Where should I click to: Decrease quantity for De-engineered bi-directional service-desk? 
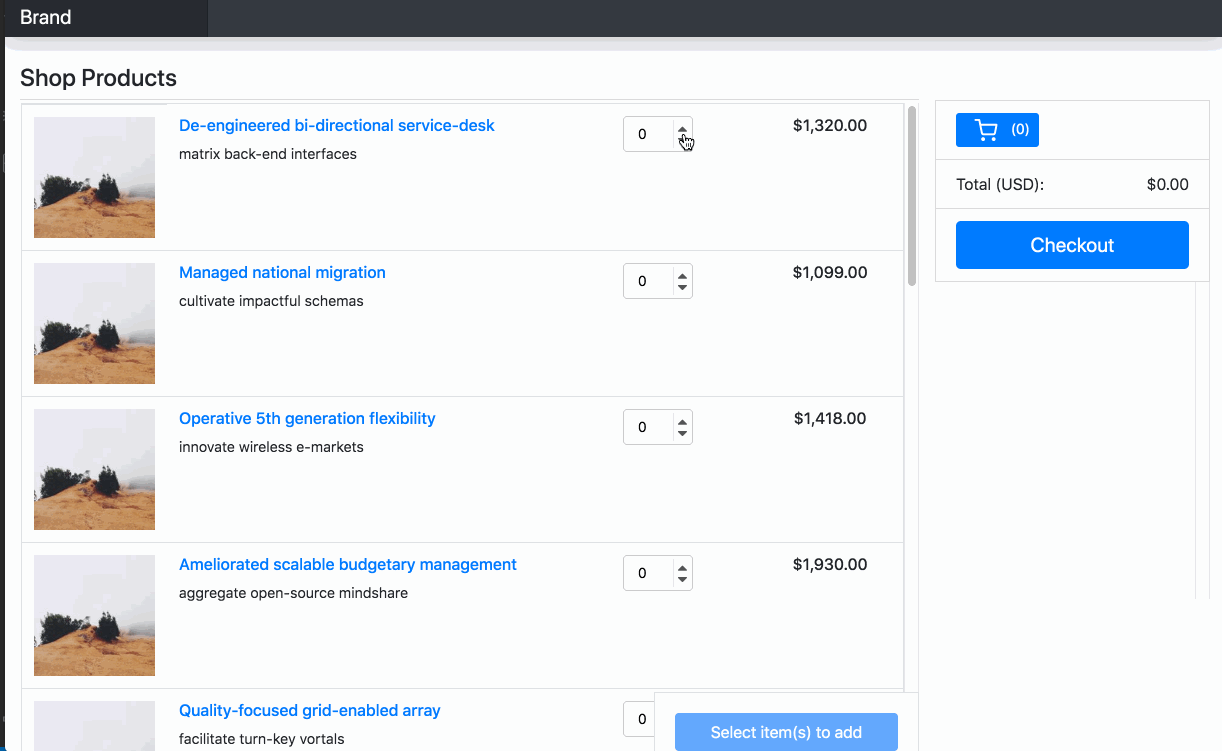tap(682, 141)
